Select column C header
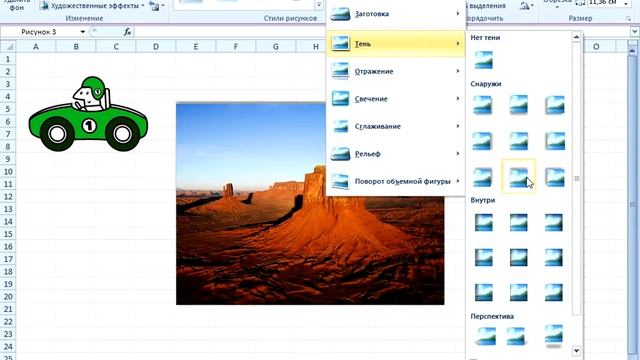The width and height of the screenshot is (640, 360). (x=116, y=47)
